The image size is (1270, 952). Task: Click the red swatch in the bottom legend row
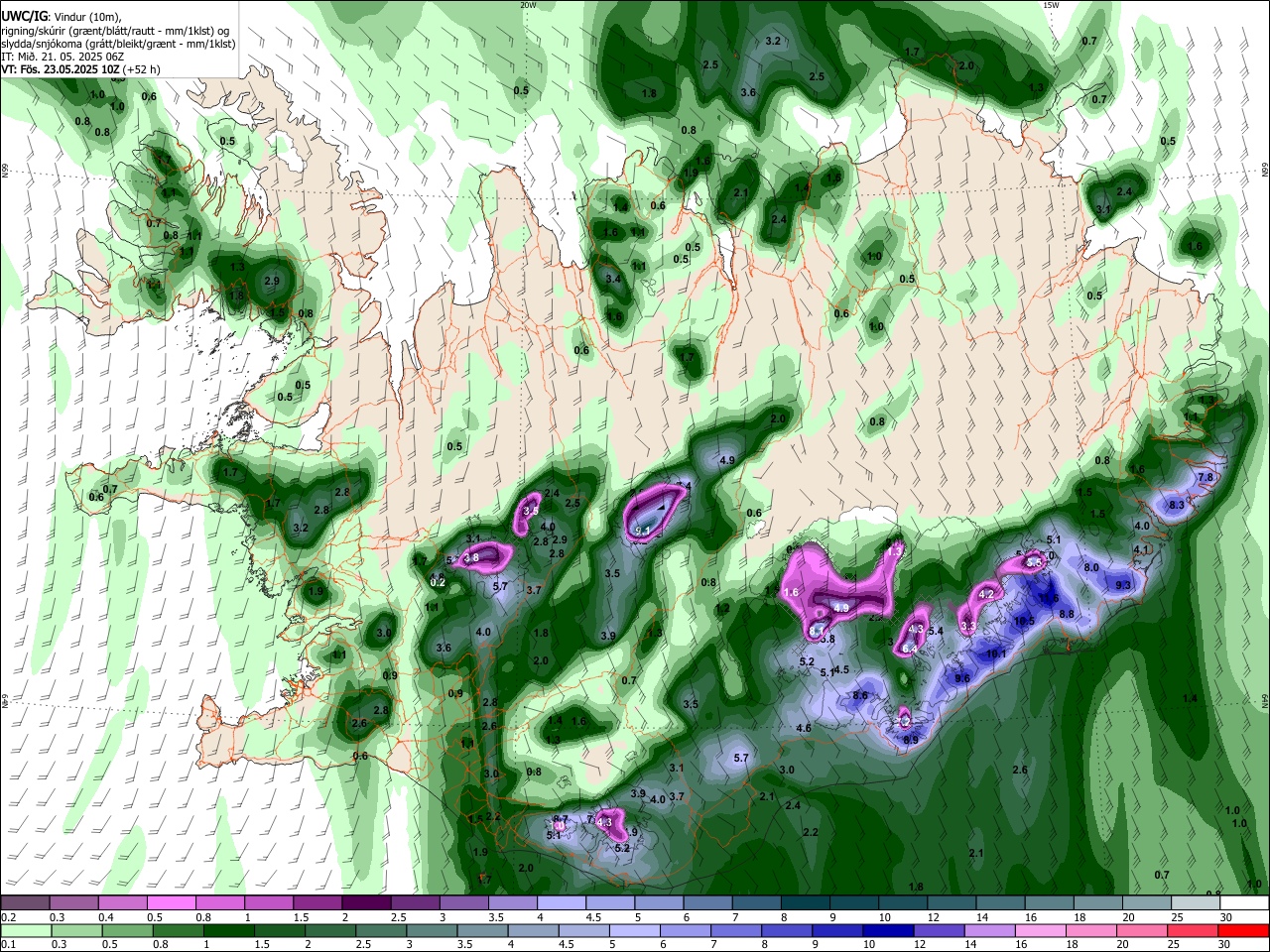click(1245, 931)
